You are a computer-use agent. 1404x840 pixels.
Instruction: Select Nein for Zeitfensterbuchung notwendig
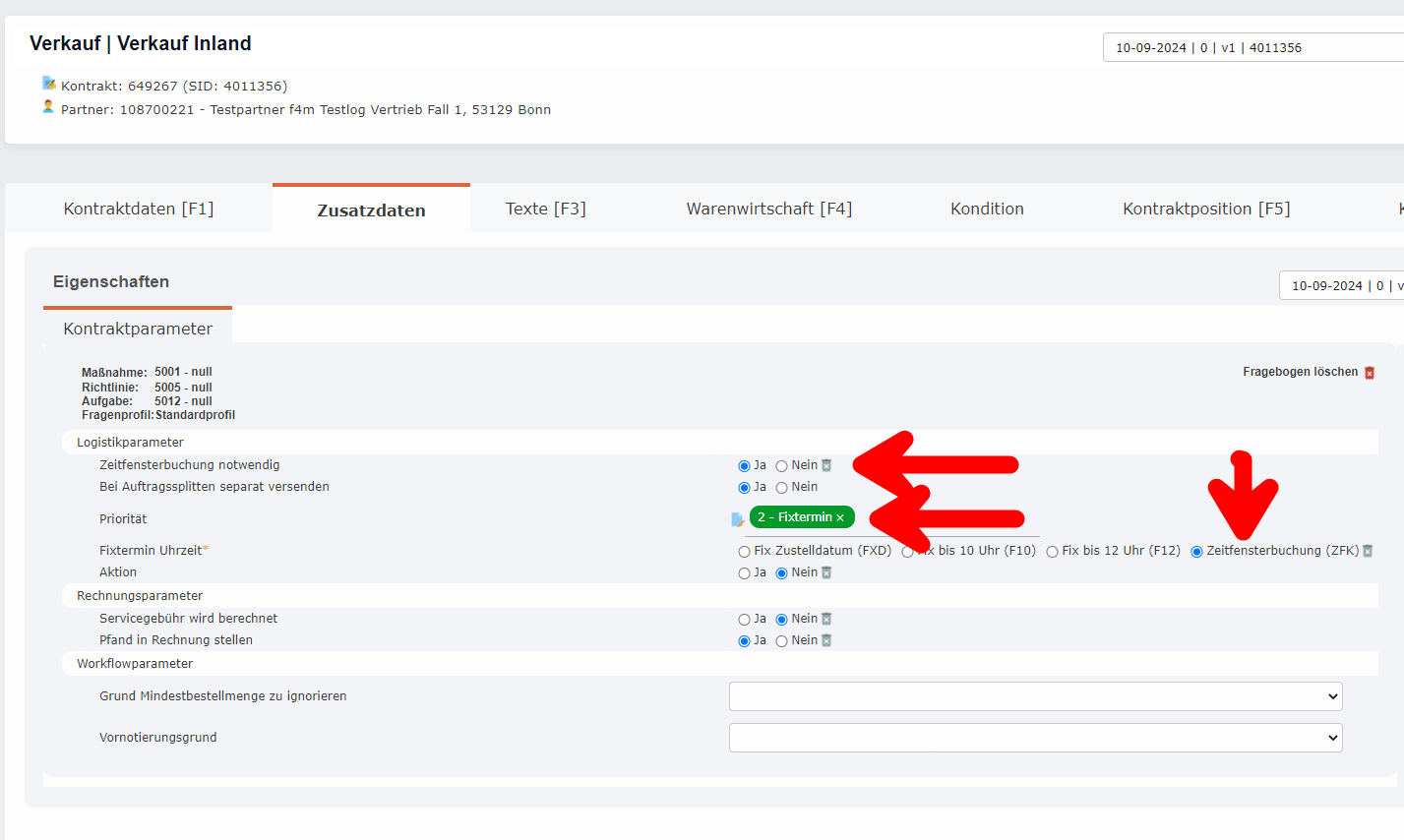click(781, 466)
